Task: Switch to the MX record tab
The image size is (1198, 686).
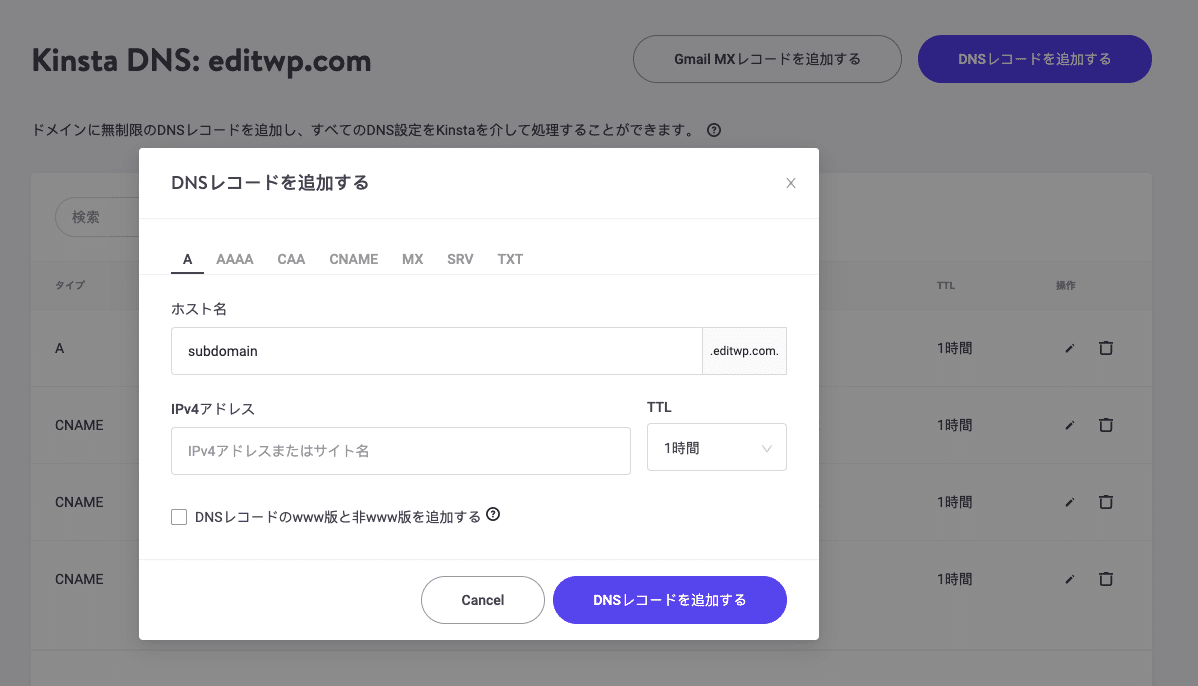Action: click(x=412, y=259)
